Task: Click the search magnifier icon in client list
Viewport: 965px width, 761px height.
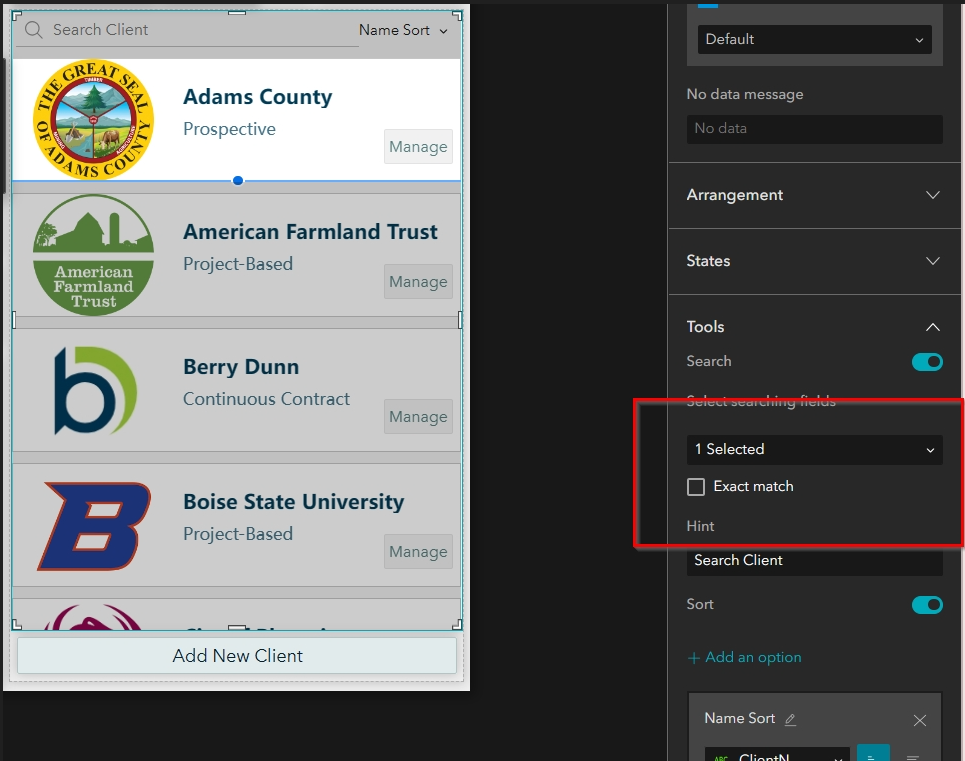Action: pos(34,30)
